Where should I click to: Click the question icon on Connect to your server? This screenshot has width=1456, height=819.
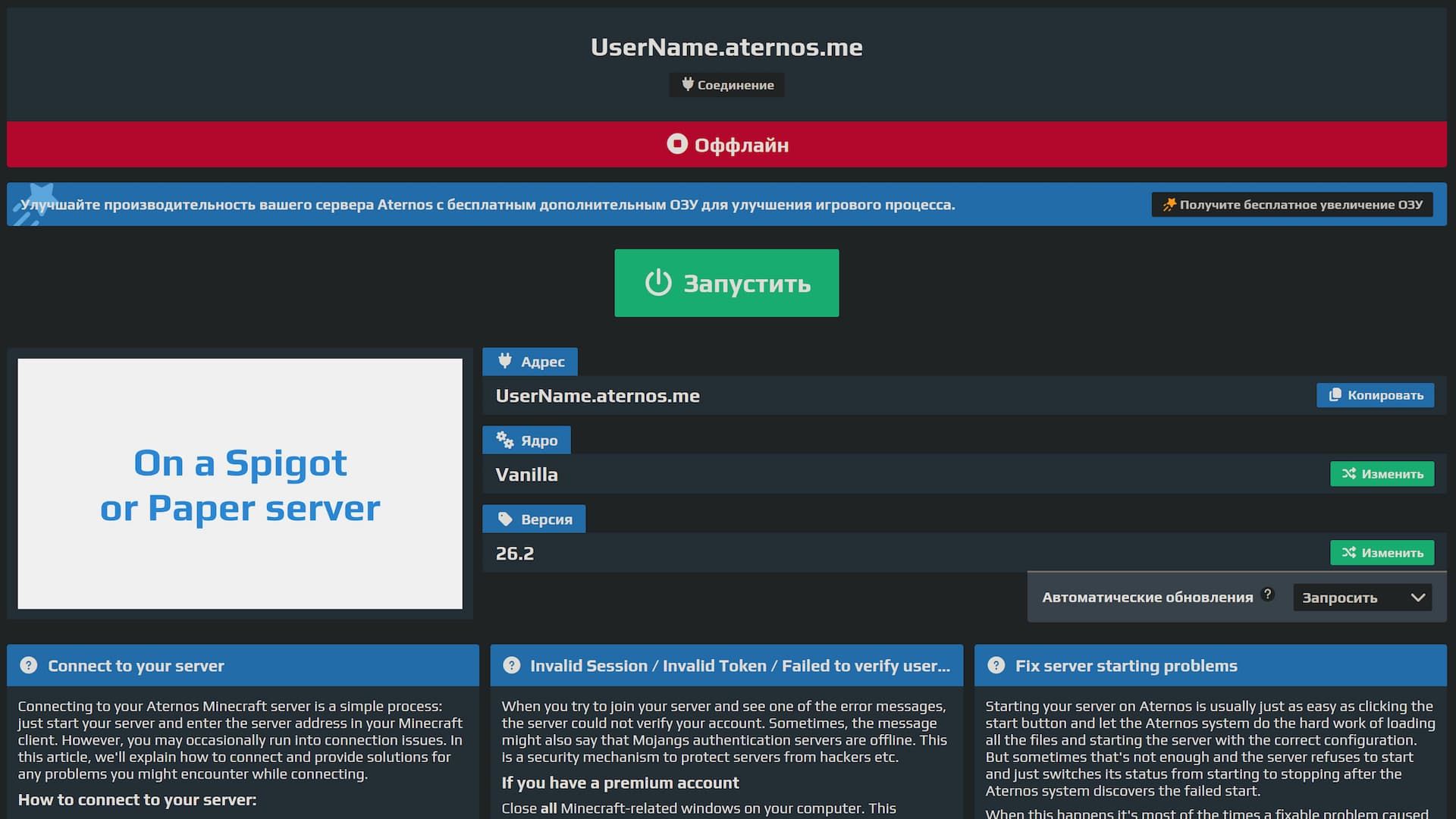pos(28,665)
